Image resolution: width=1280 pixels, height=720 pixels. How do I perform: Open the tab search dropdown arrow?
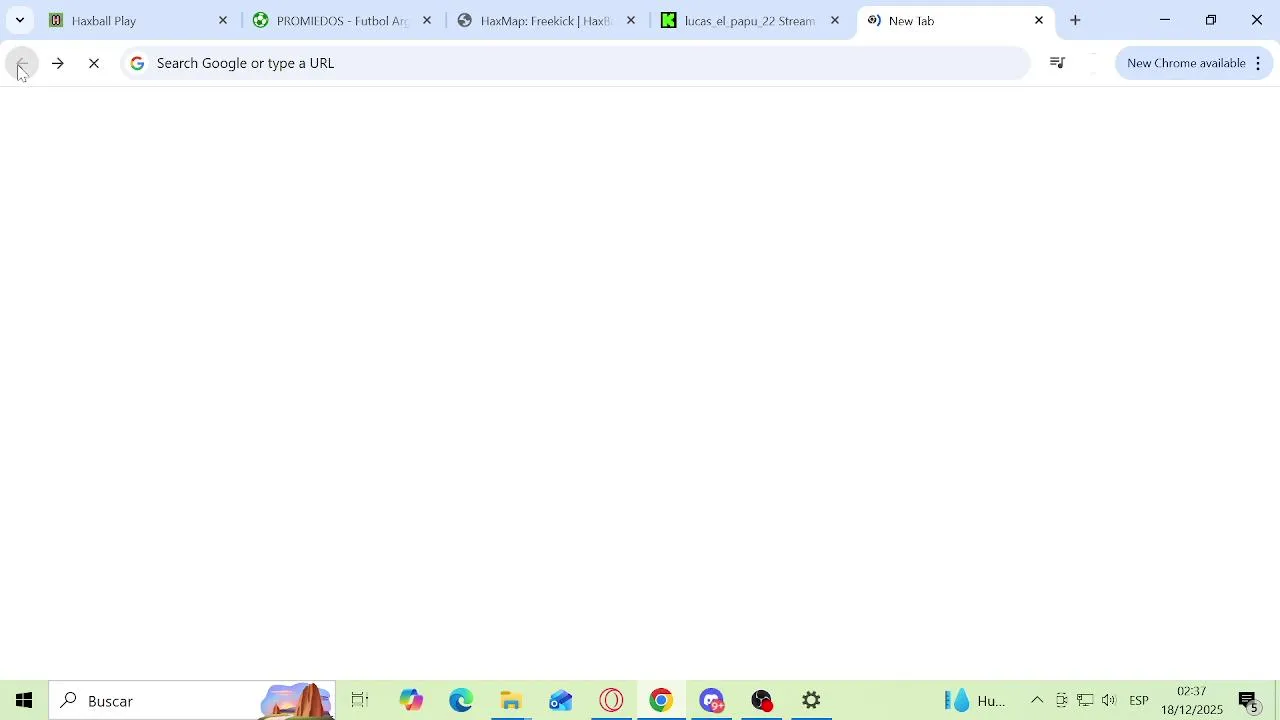(19, 20)
